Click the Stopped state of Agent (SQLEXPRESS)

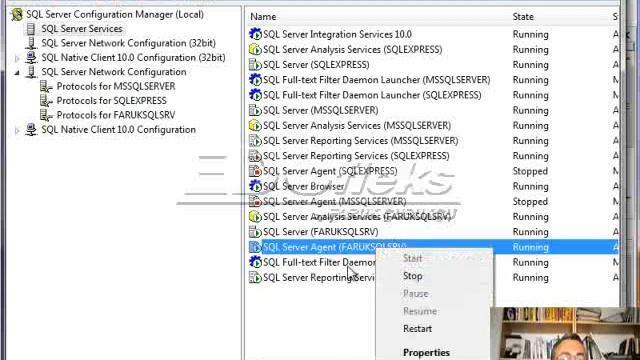point(530,171)
